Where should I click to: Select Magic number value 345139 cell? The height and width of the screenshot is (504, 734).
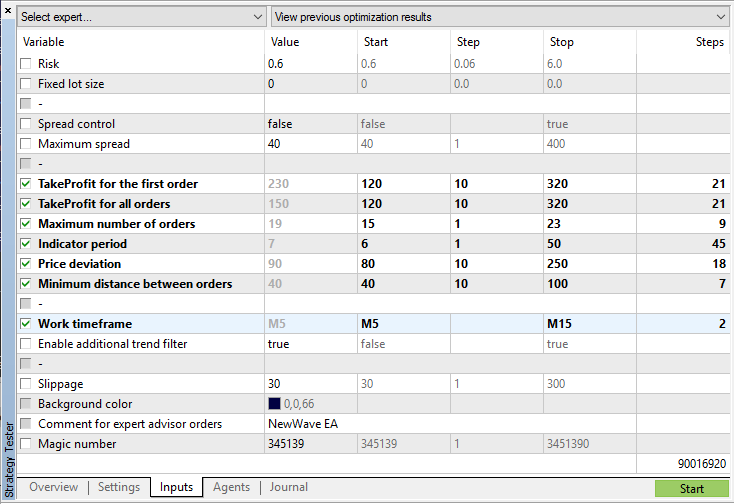(x=311, y=444)
